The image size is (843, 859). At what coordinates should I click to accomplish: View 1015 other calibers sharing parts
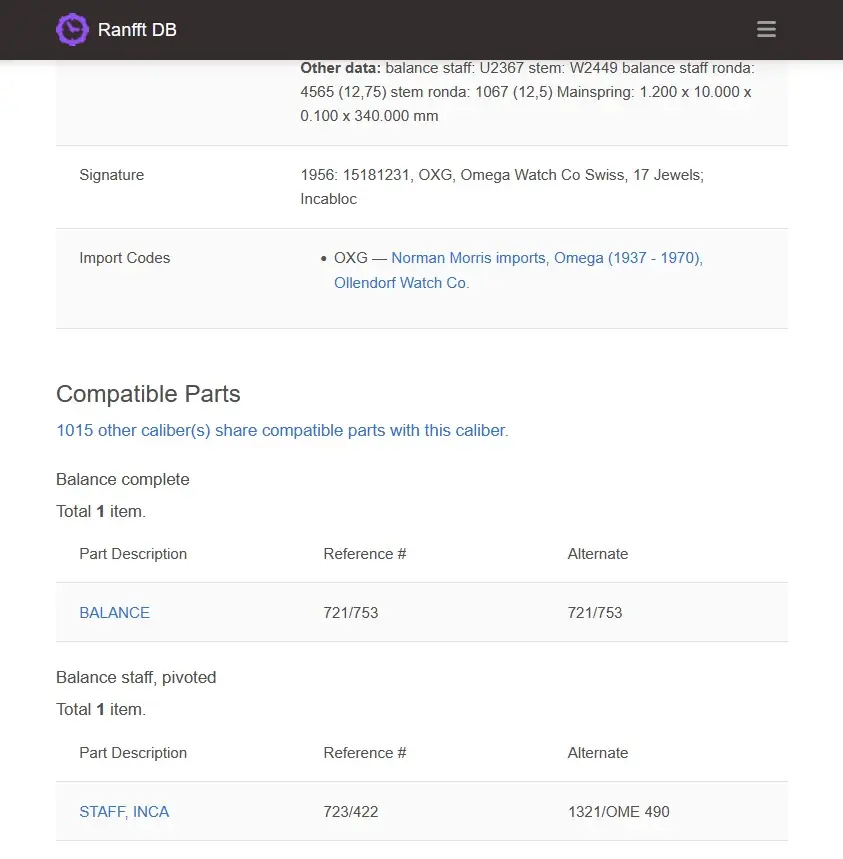coord(282,431)
